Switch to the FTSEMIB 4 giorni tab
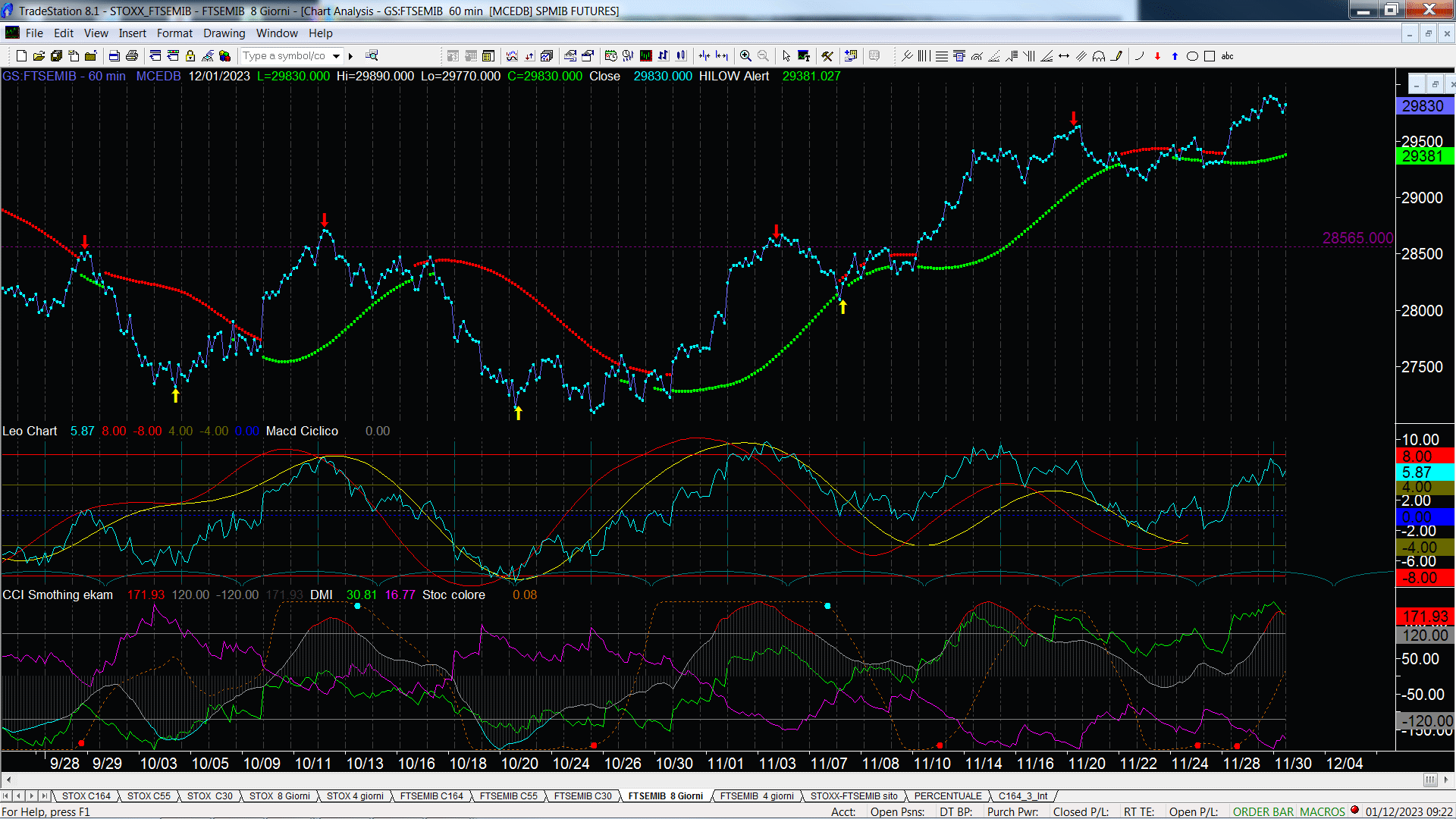The width and height of the screenshot is (1456, 819). pyautogui.click(x=757, y=796)
